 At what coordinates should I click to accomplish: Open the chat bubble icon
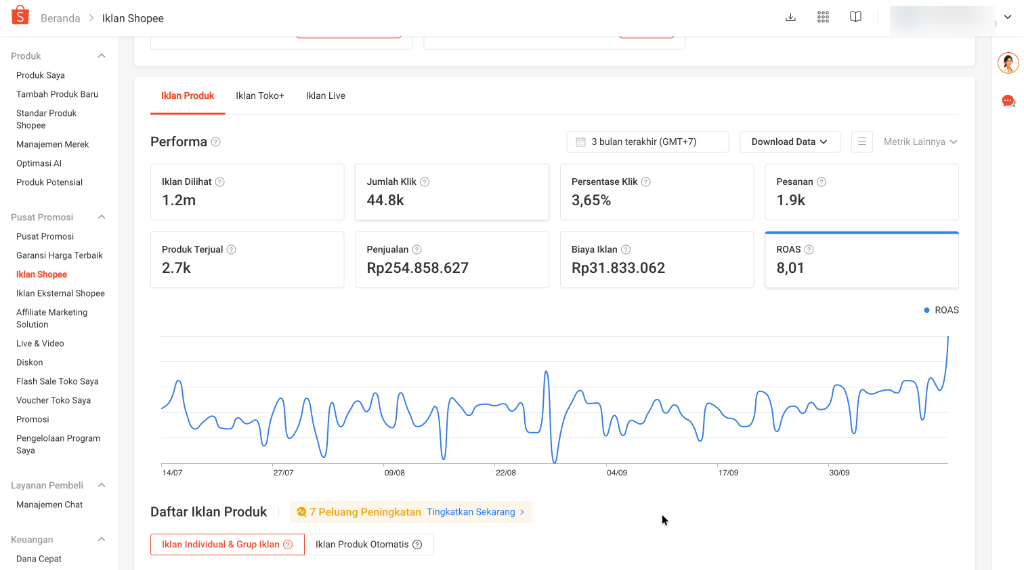point(1008,101)
